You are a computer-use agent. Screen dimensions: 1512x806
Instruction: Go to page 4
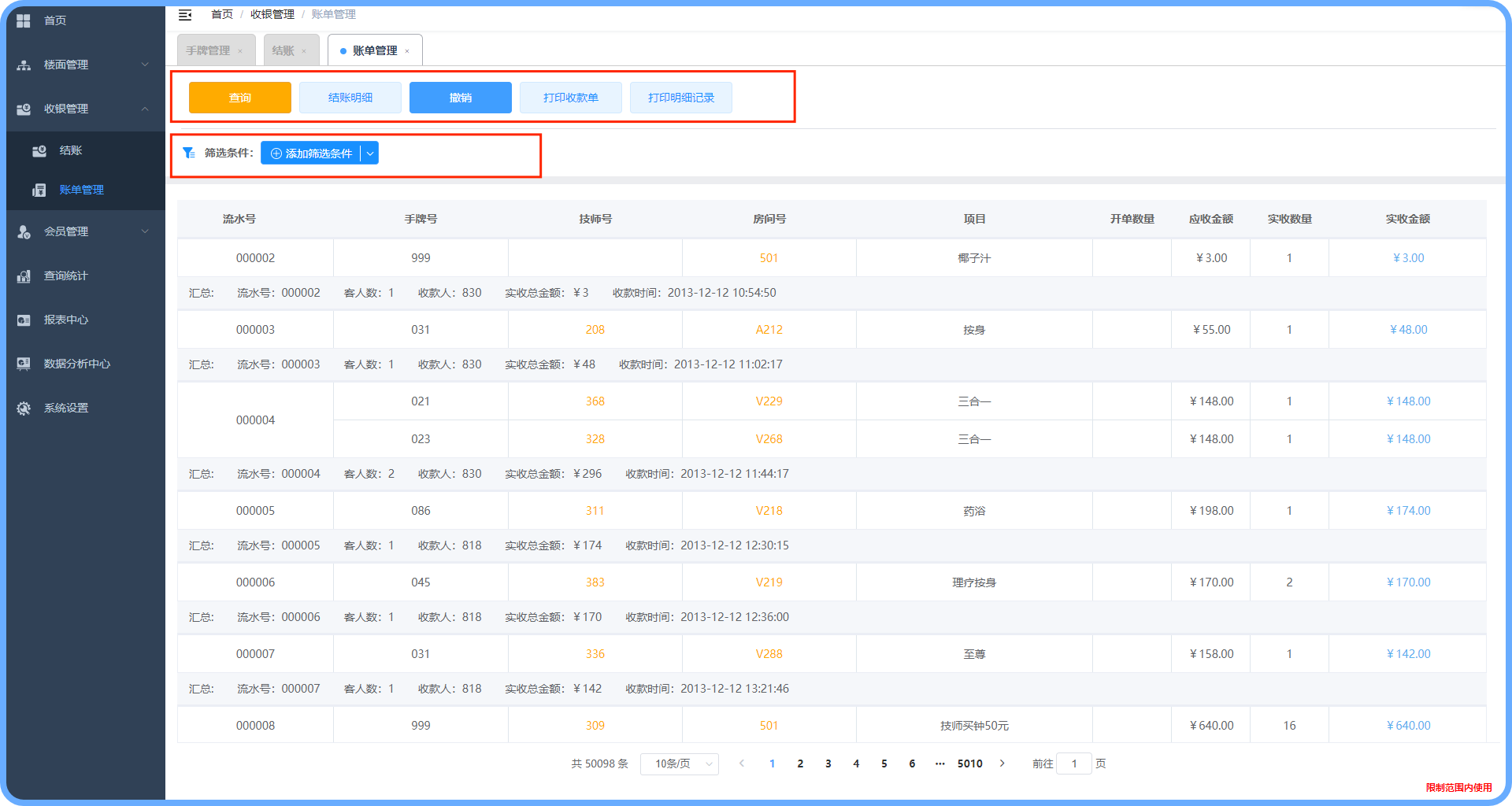(x=856, y=763)
